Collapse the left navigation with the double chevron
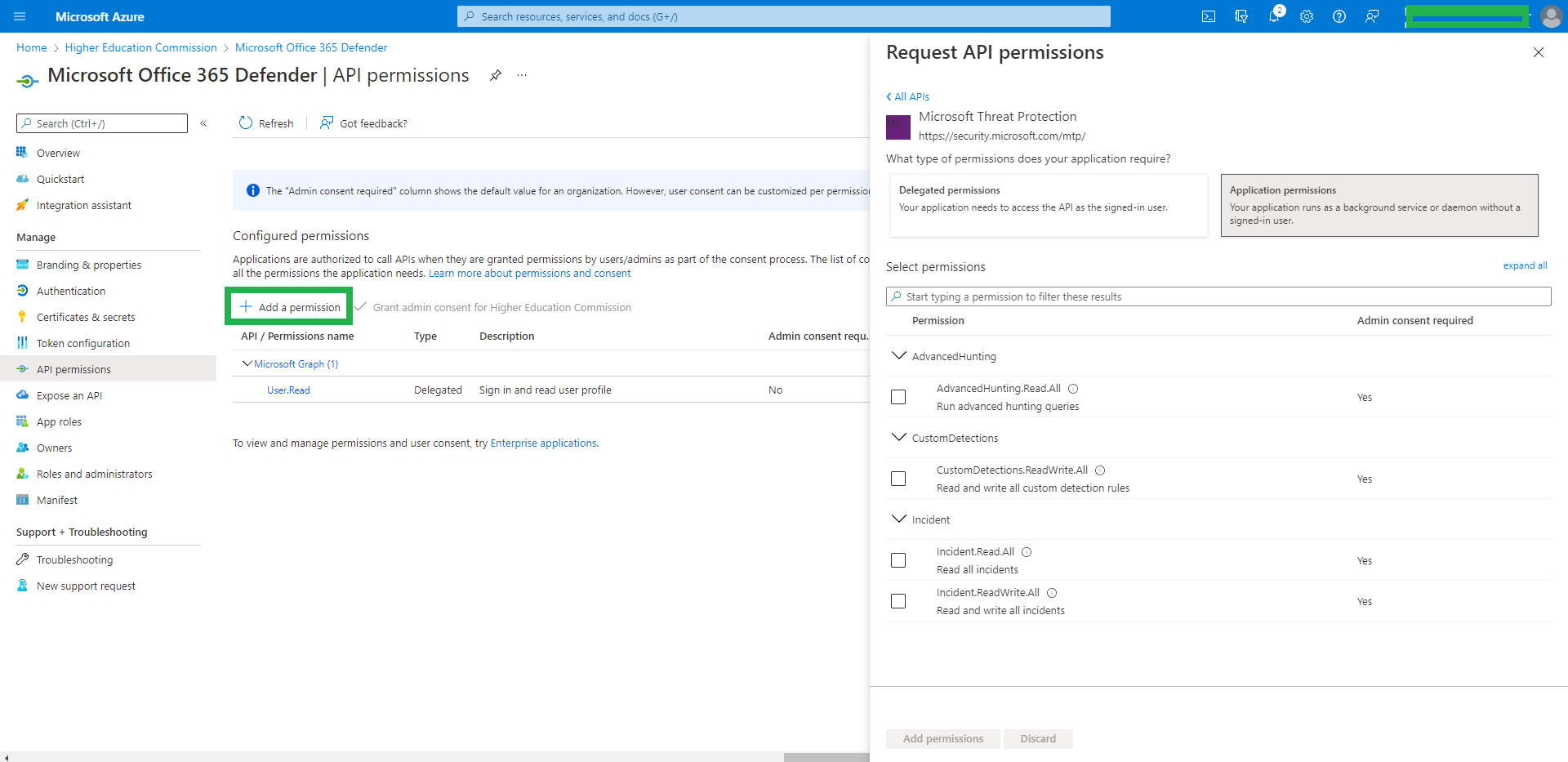The height and width of the screenshot is (762, 1568). point(203,123)
